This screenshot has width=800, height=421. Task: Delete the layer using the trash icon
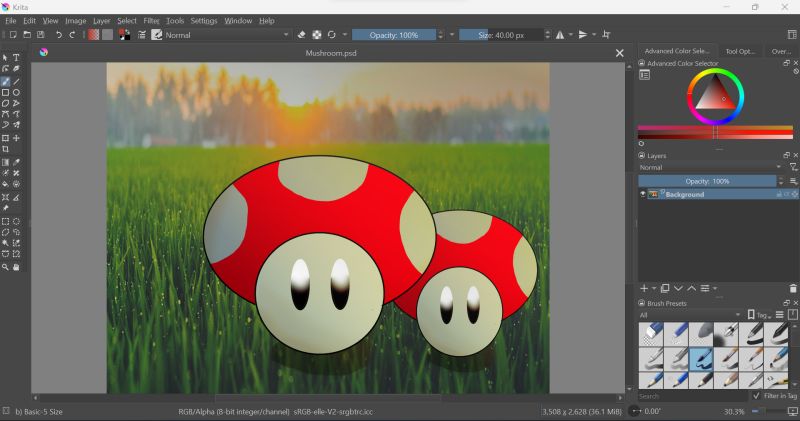[x=793, y=289]
